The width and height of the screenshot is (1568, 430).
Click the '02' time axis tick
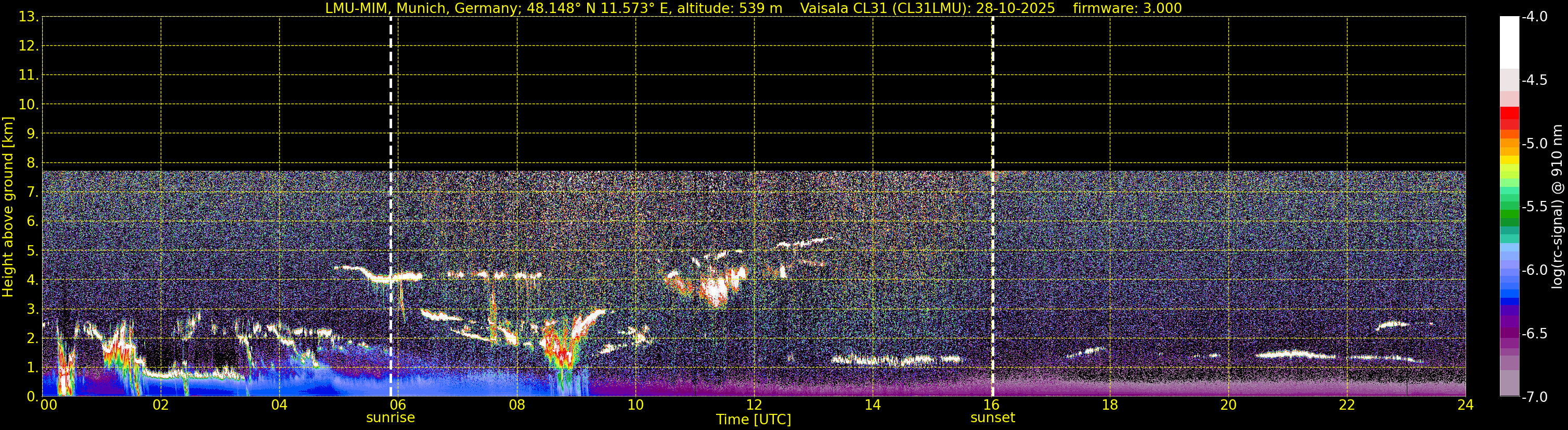coord(161,405)
